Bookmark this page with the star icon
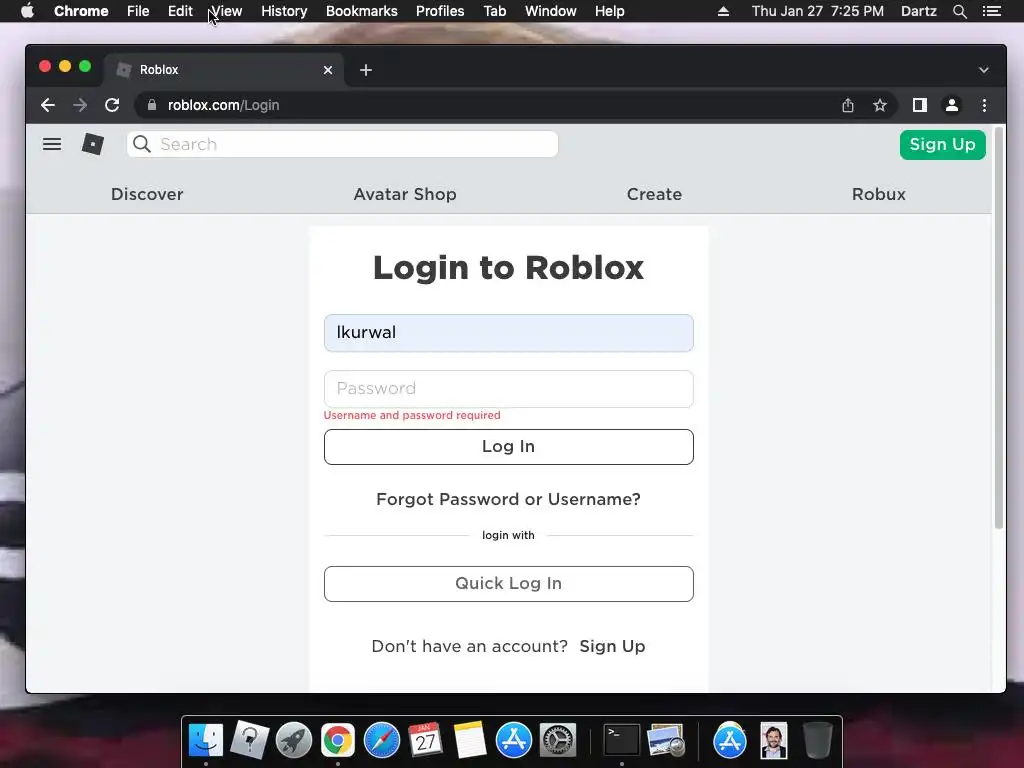Image resolution: width=1024 pixels, height=768 pixels. (x=880, y=105)
